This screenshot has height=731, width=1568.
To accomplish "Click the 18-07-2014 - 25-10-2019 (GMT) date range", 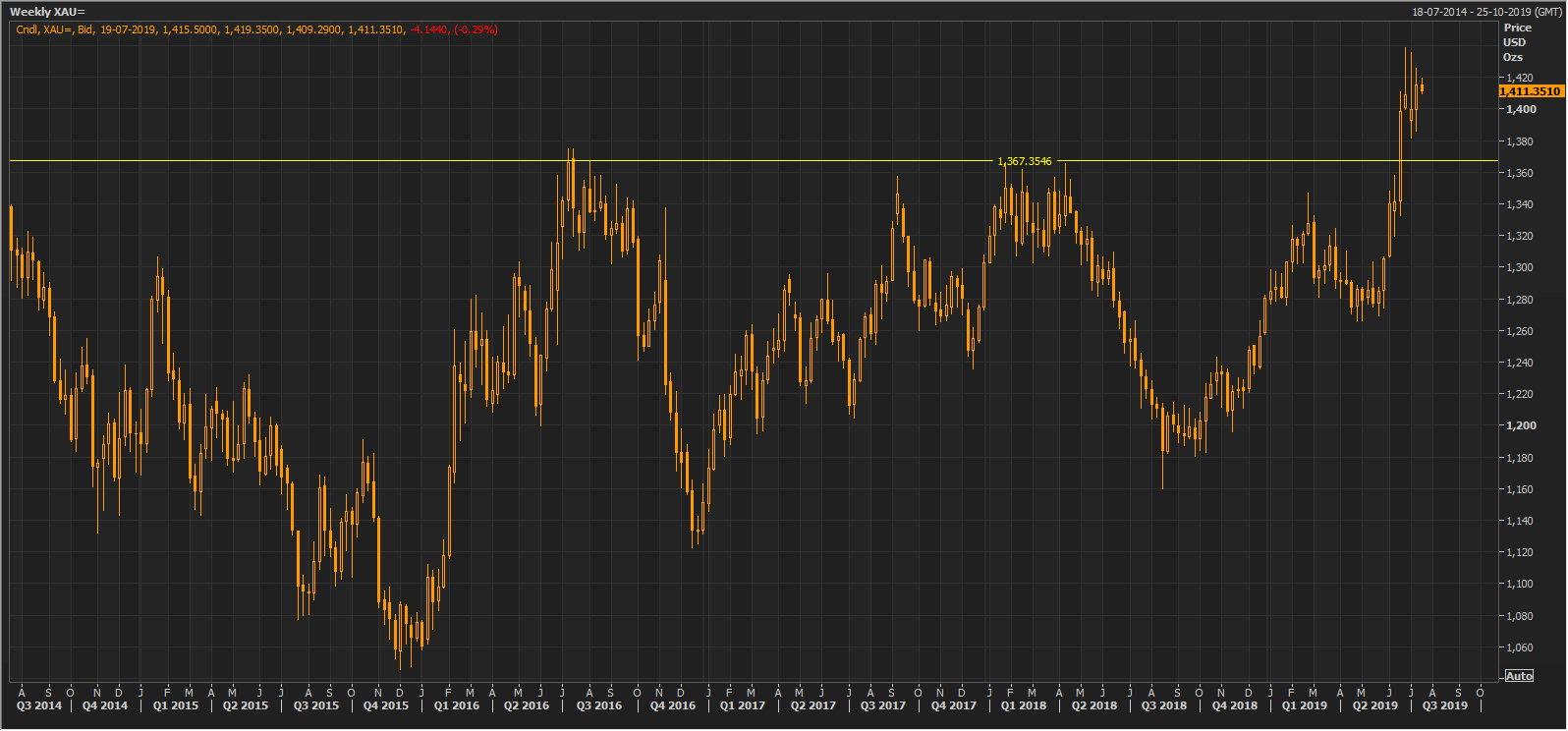I will point(1486,12).
